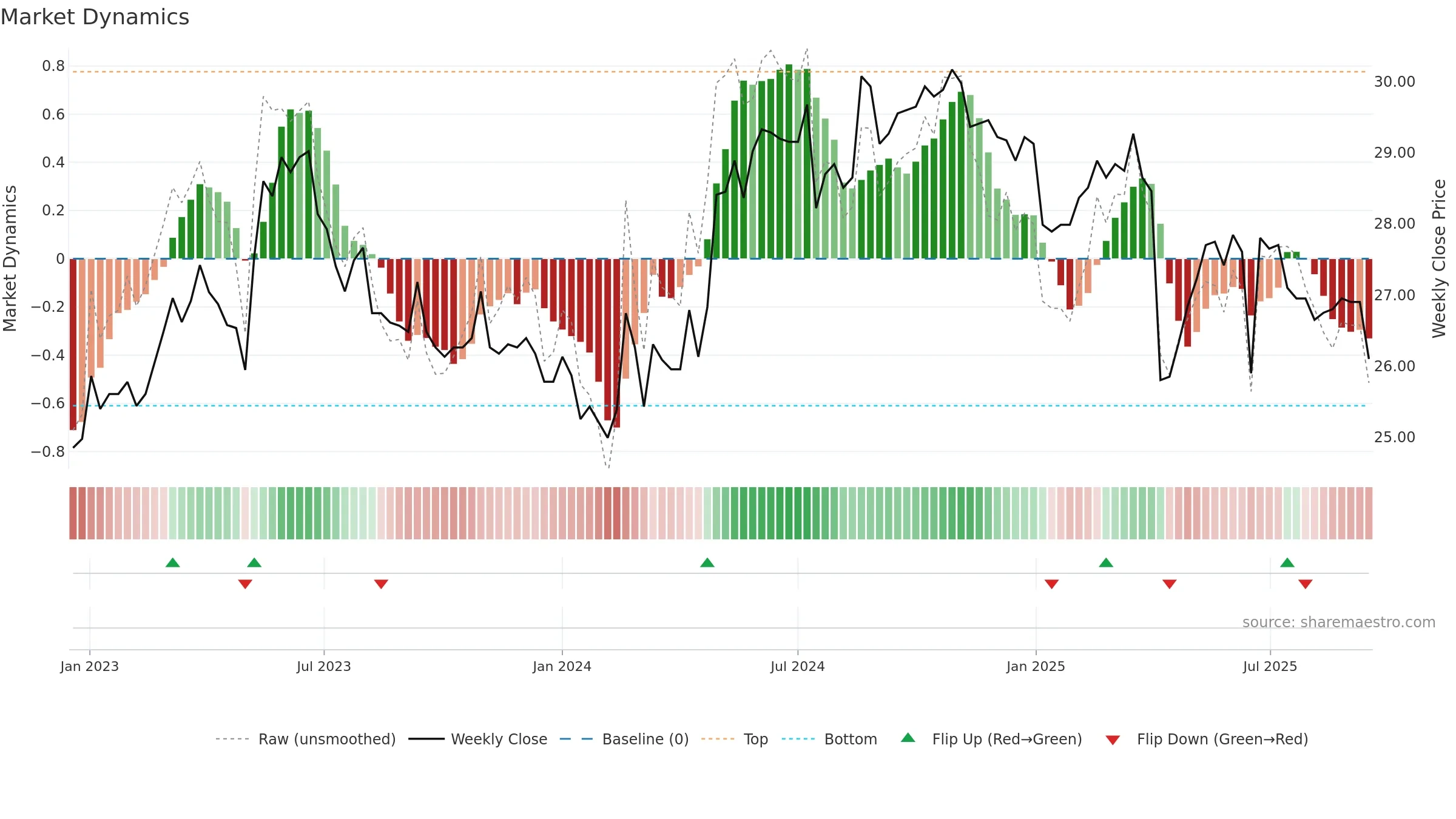1456x819 pixels.
Task: Click the Jan 2023 x-axis label
Action: coord(90,666)
